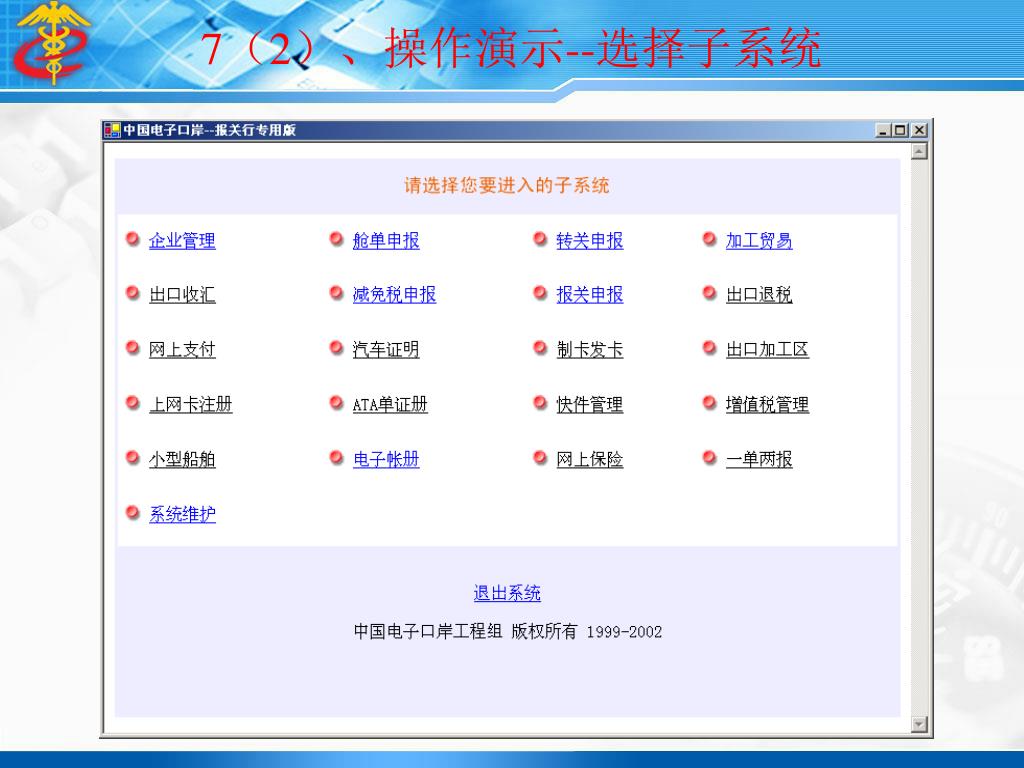Image resolution: width=1024 pixels, height=768 pixels.
Task: Click red bullet icon beside 一单两报
Action: click(x=709, y=457)
